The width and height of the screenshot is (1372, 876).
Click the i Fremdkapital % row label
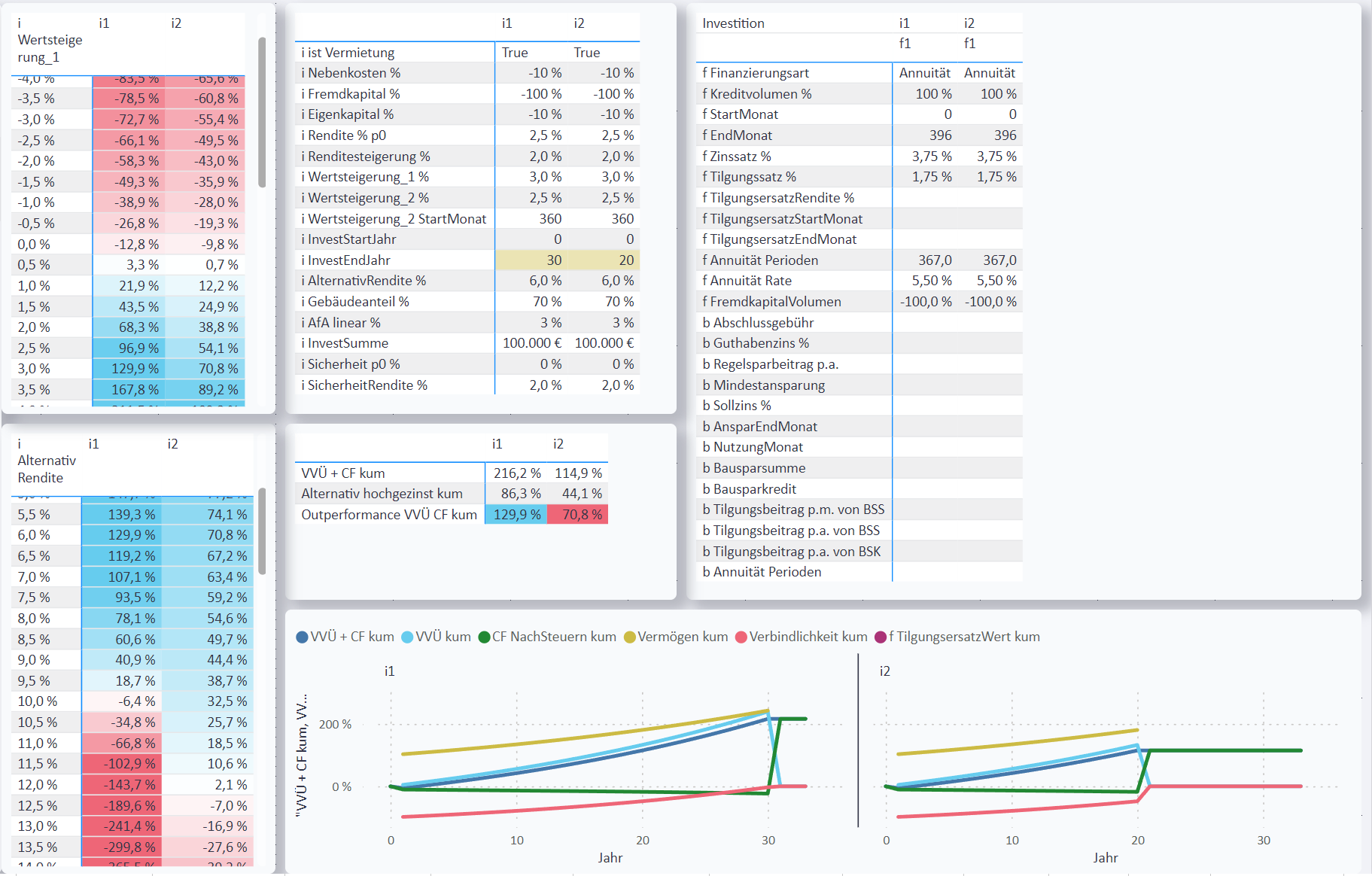click(x=351, y=94)
